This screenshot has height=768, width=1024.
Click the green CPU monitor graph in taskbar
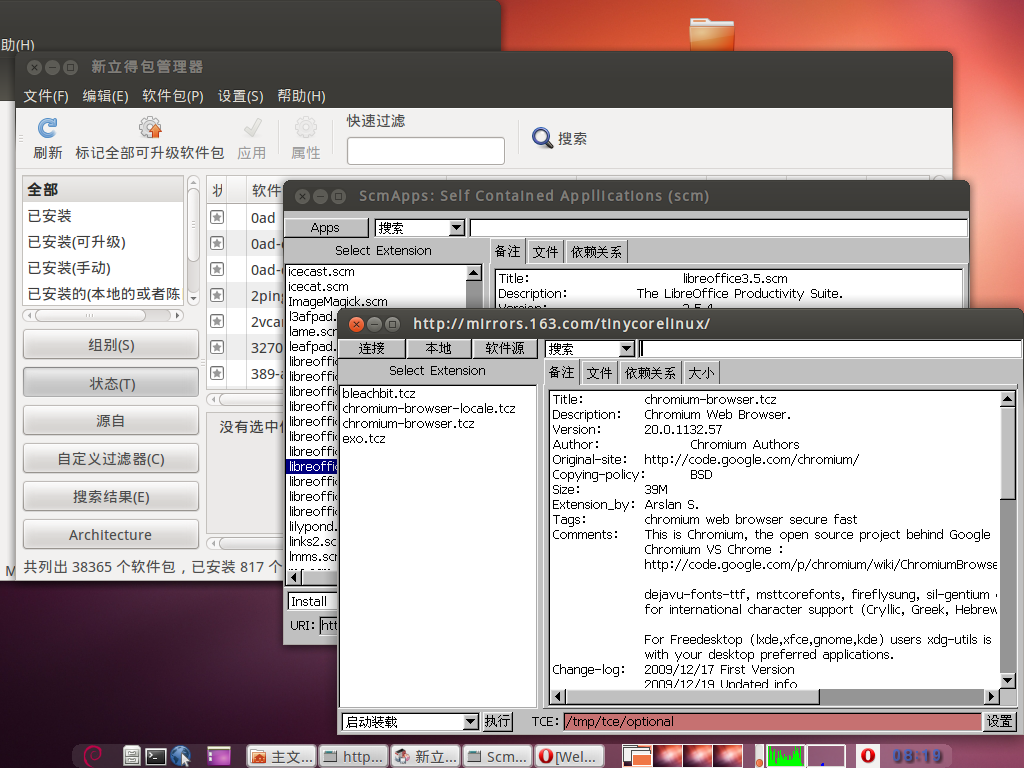pos(785,756)
